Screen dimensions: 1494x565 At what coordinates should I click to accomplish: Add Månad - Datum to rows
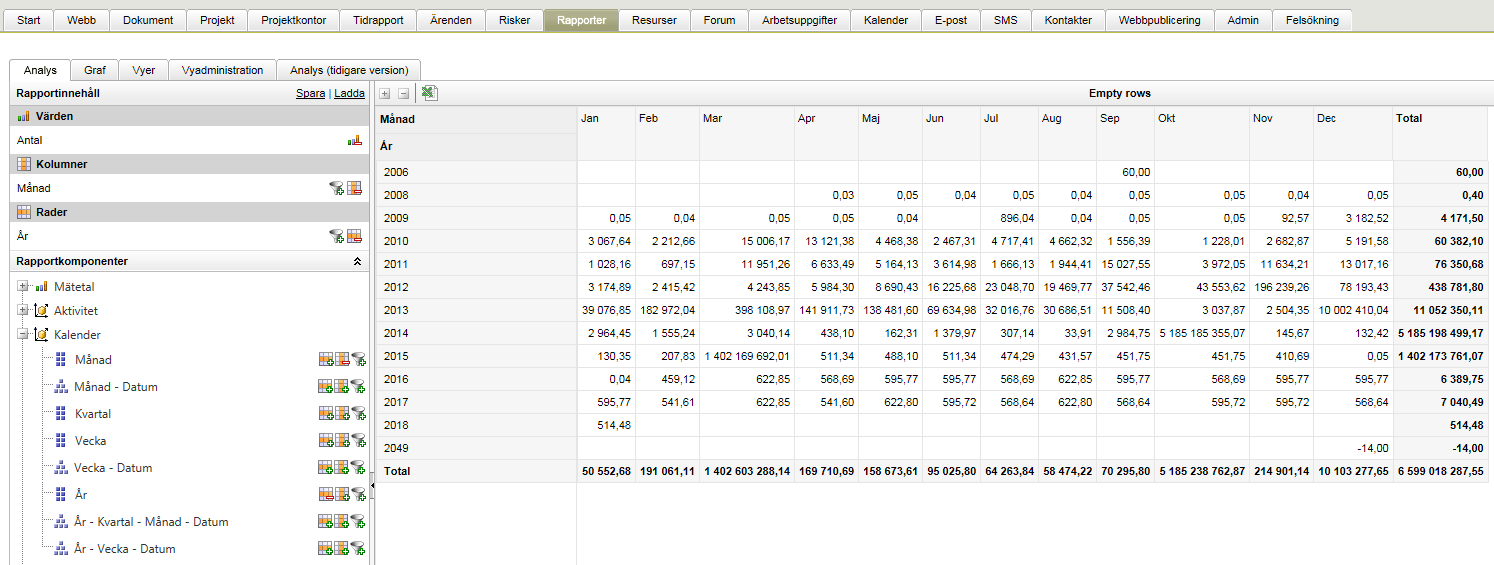point(326,386)
